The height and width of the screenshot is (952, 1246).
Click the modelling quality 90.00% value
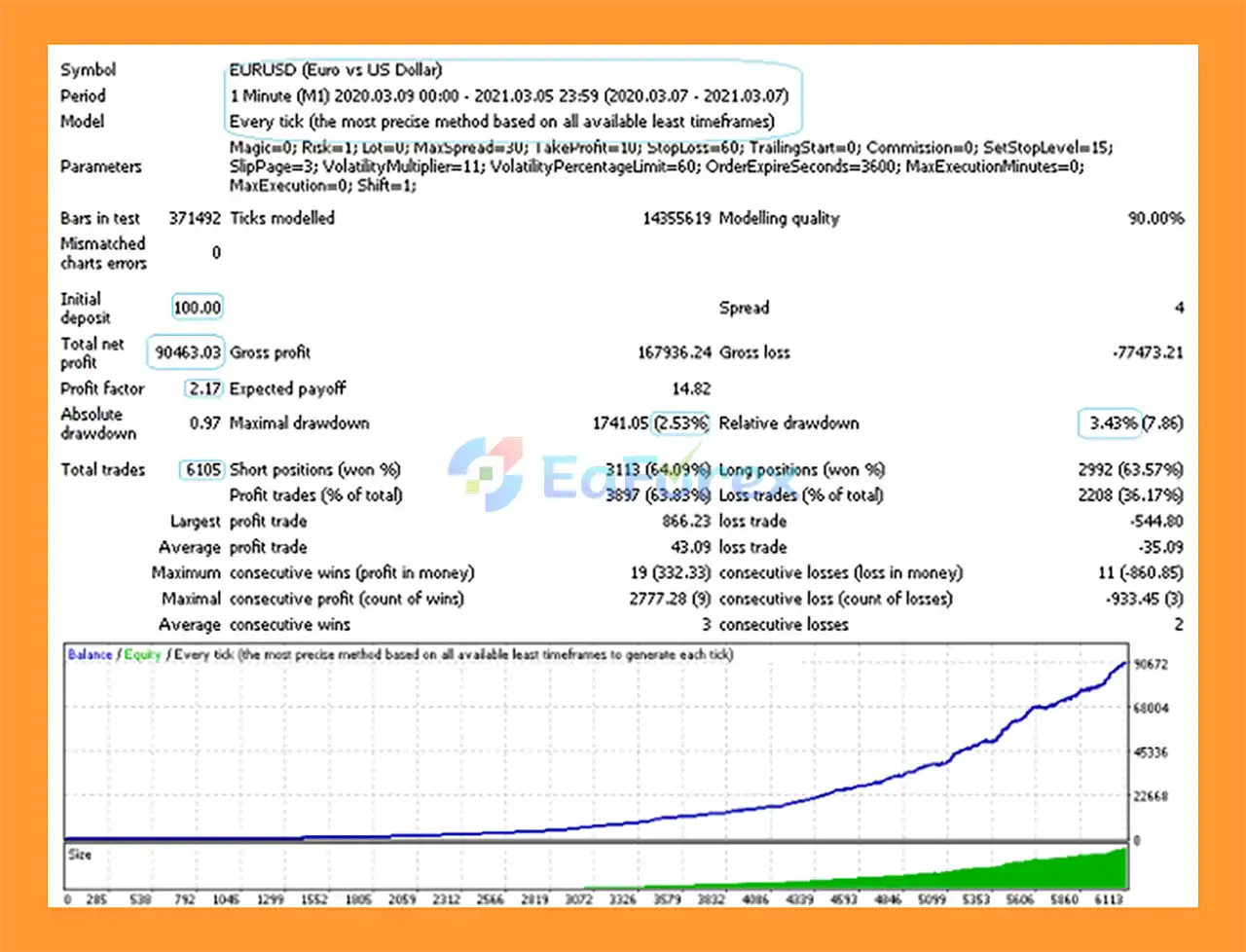pyautogui.click(x=1155, y=219)
